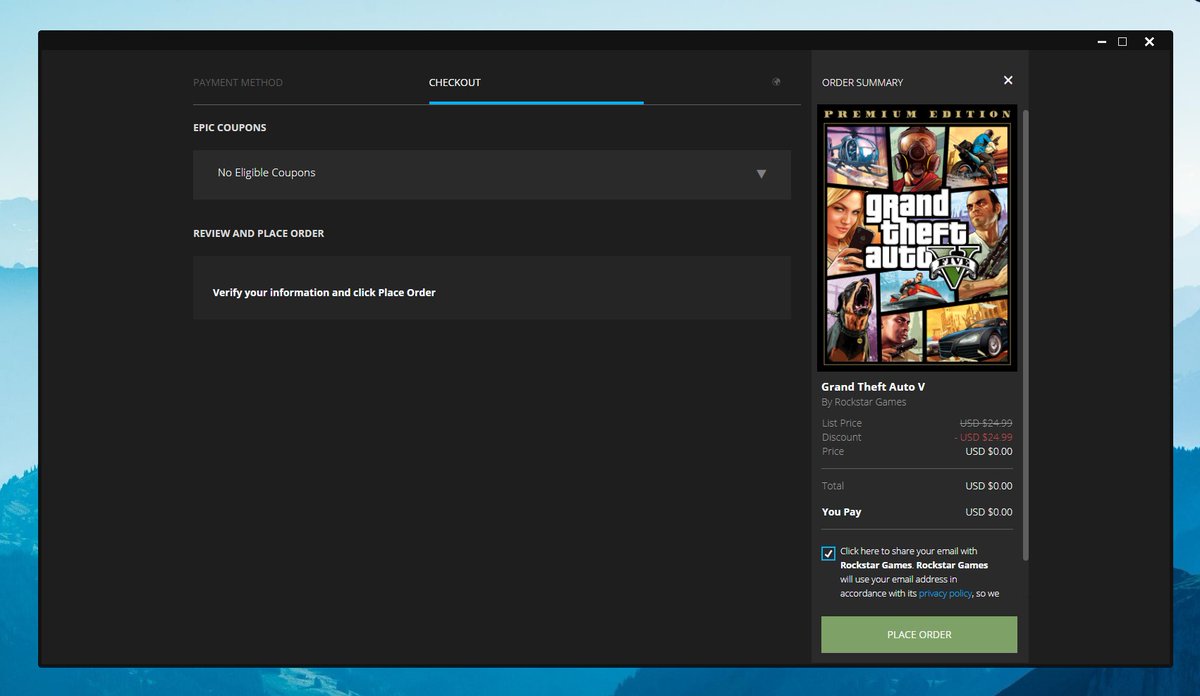Uncheck share email with Rockstar Games checkbox

(828, 553)
